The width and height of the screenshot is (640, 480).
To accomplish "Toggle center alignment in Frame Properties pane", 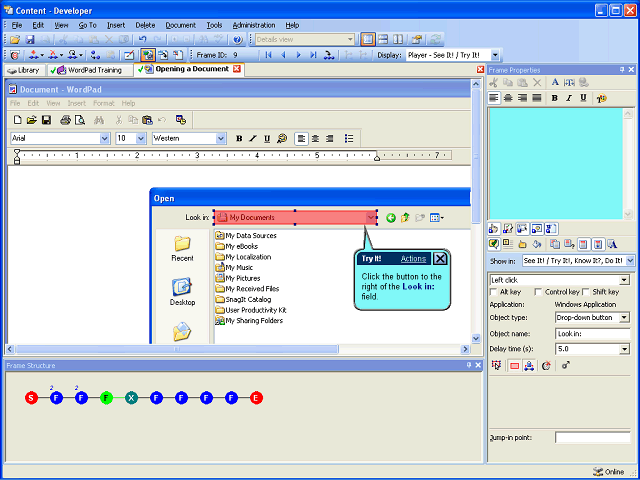I will coord(508,98).
